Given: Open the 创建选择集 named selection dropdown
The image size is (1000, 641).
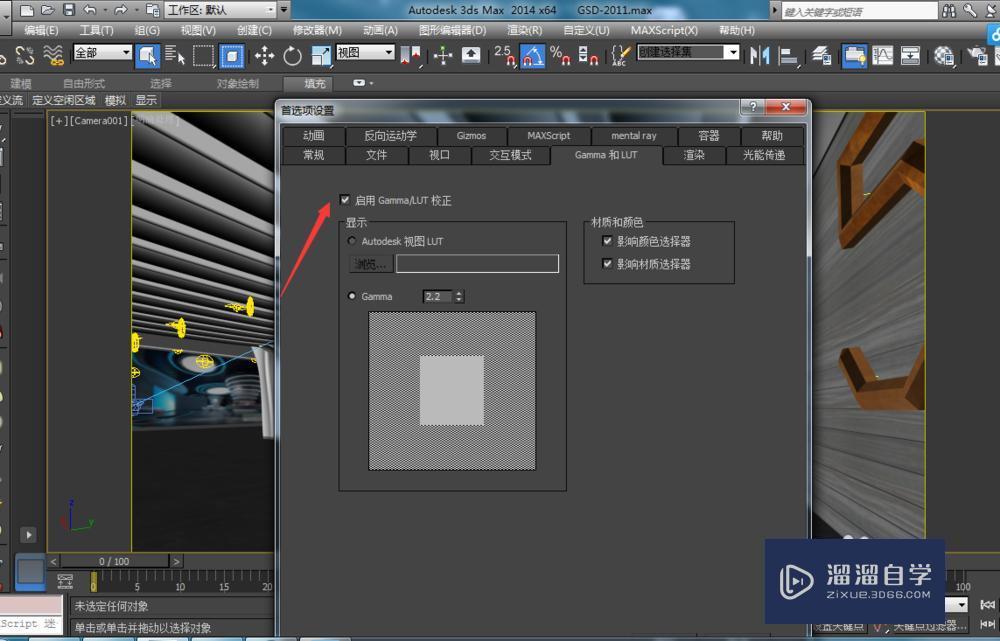Looking at the screenshot, I should (x=688, y=52).
